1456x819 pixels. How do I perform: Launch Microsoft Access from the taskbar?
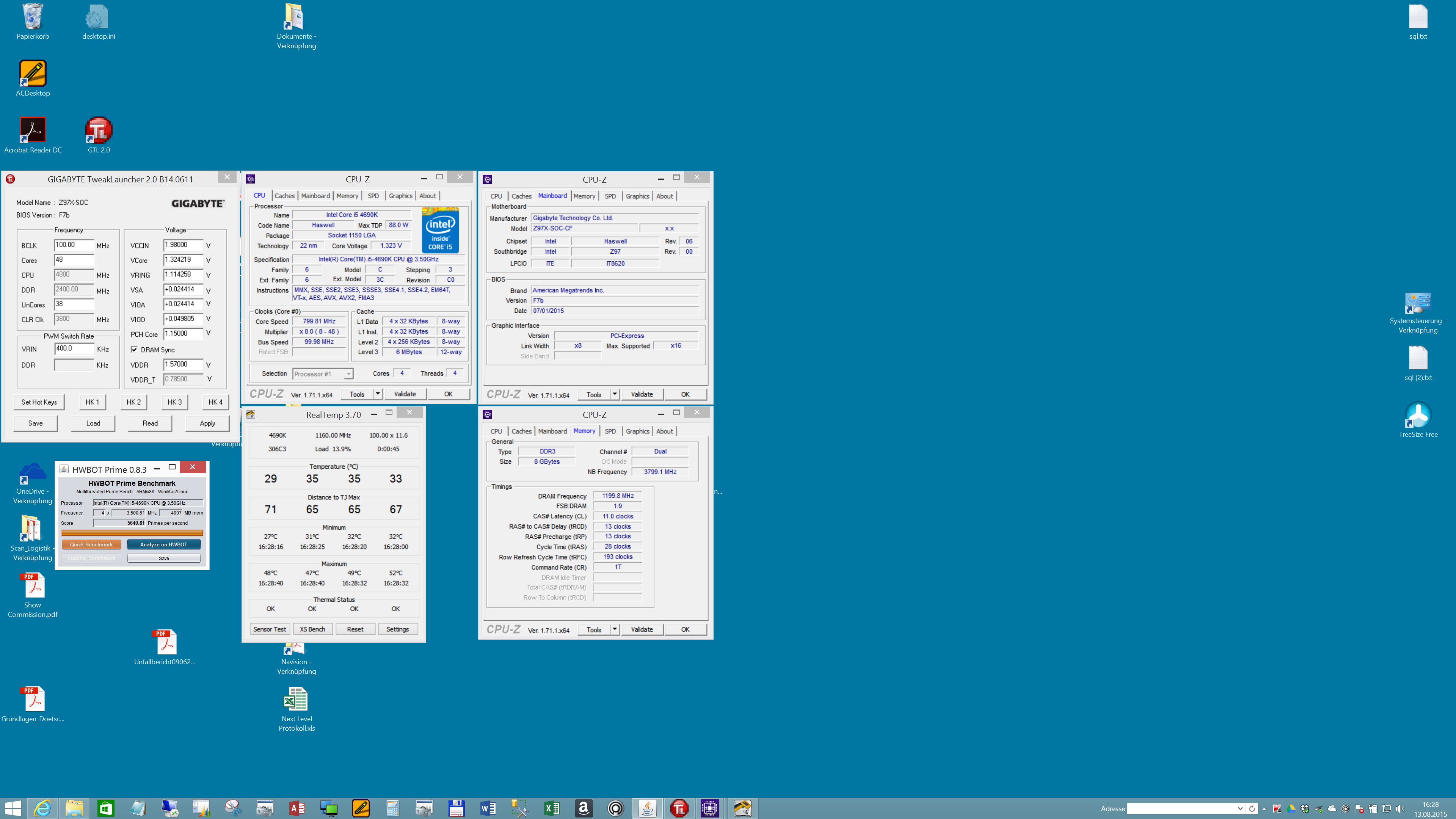tap(297, 808)
